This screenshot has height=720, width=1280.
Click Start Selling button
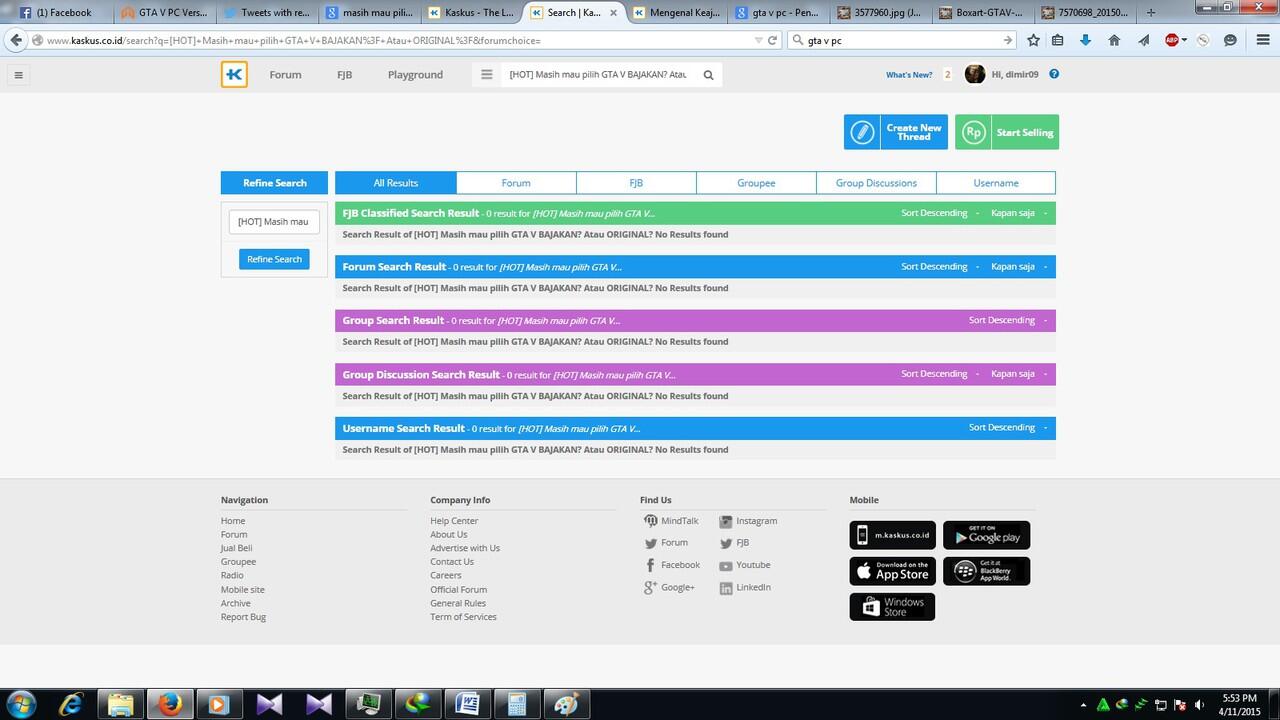(x=1007, y=132)
